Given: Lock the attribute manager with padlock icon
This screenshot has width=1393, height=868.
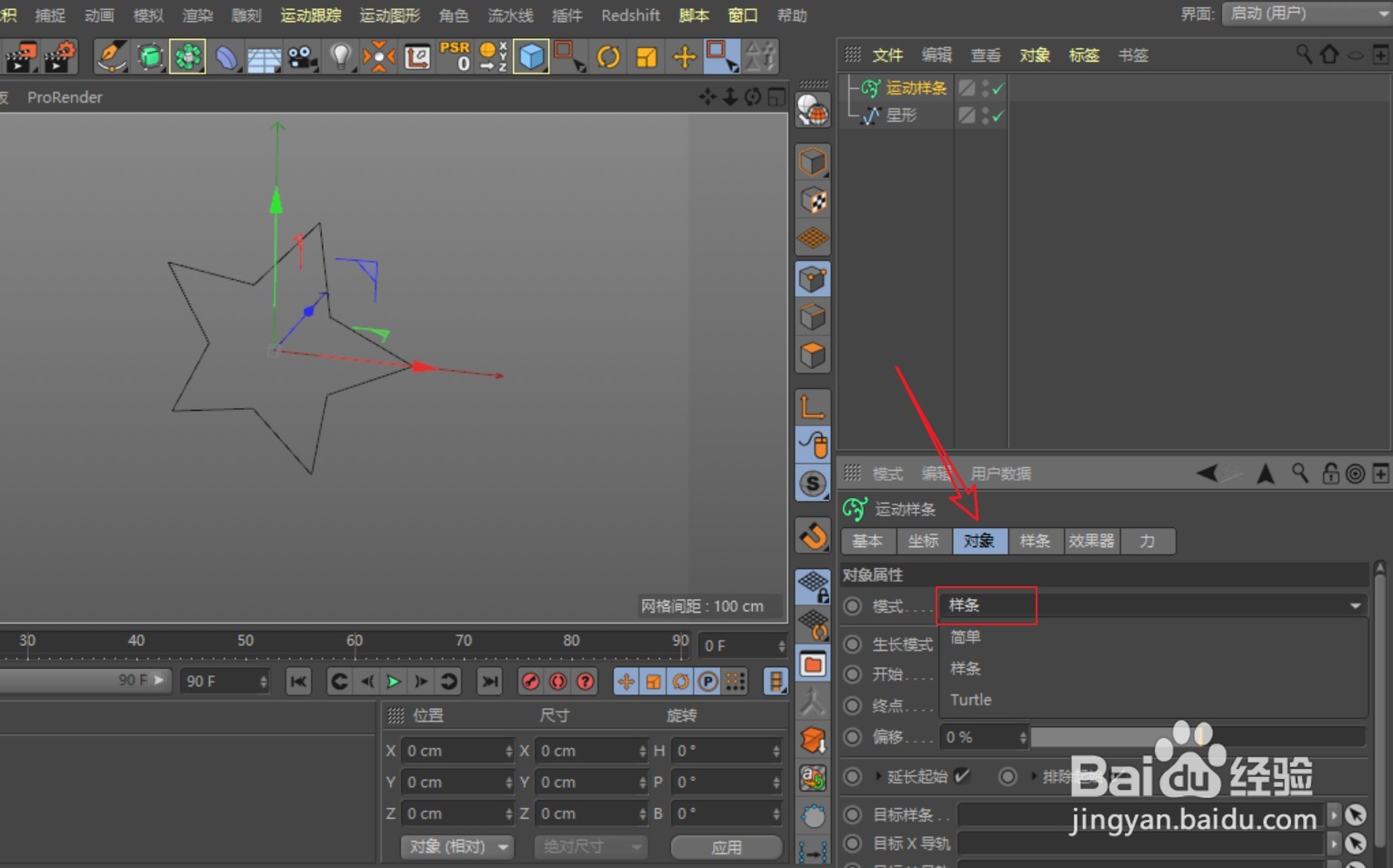Looking at the screenshot, I should click(x=1329, y=473).
